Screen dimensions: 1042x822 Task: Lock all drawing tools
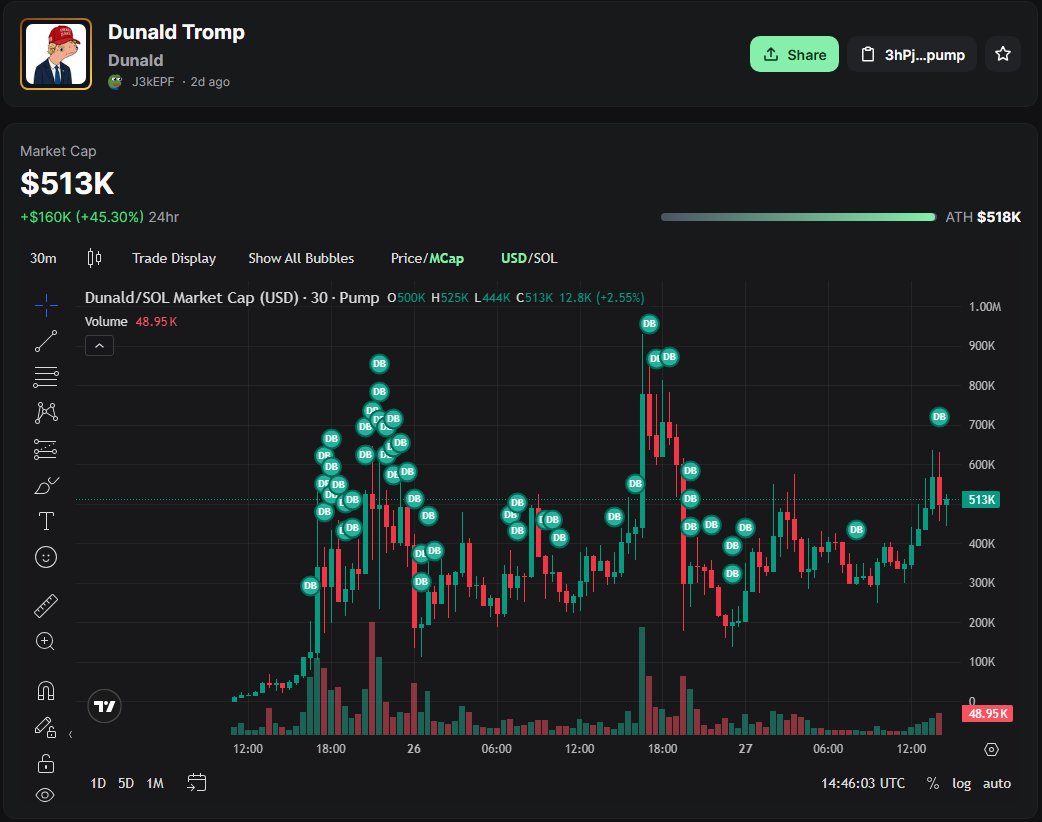pos(46,764)
